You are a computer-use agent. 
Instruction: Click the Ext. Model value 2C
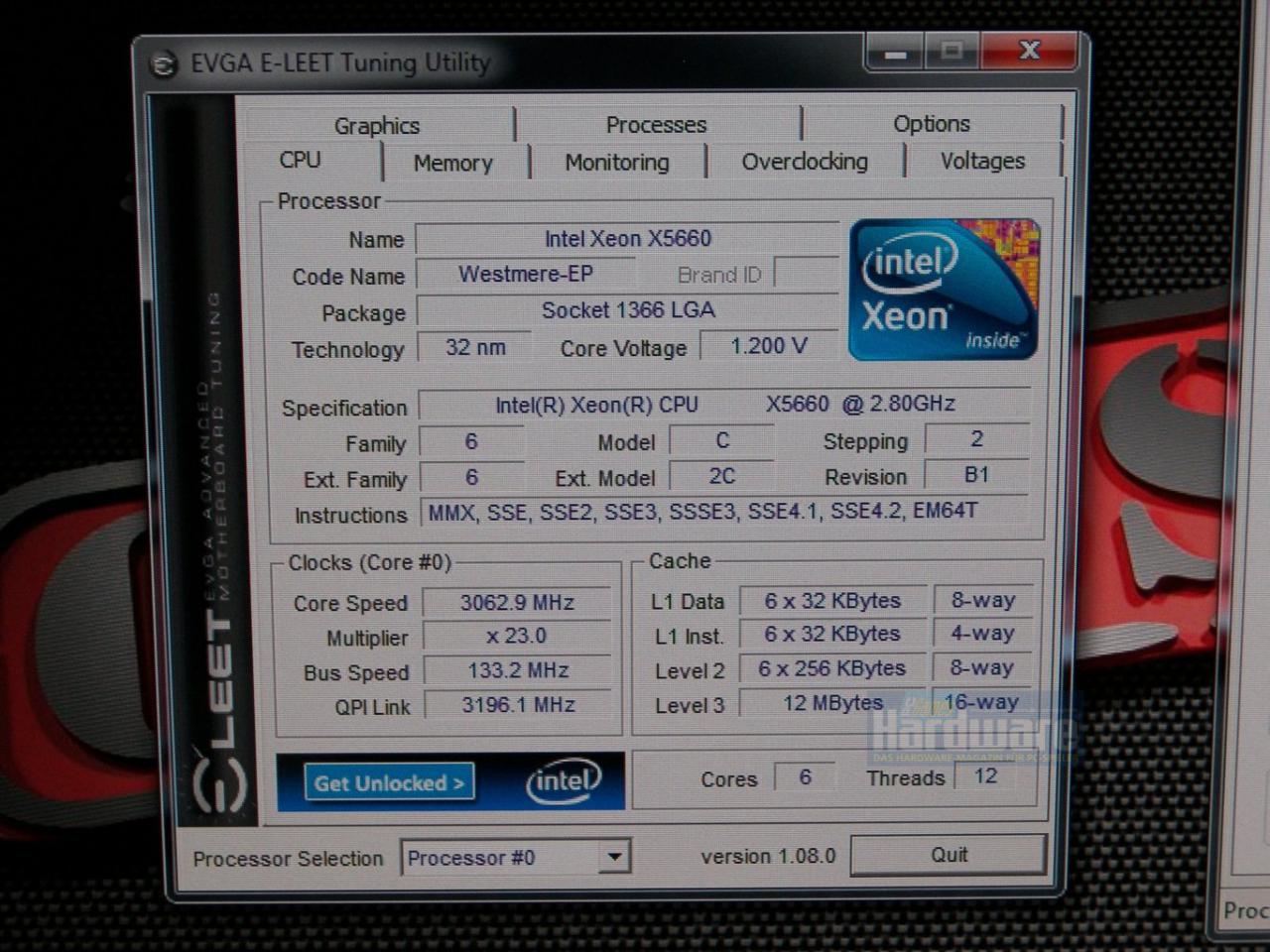pos(722,476)
